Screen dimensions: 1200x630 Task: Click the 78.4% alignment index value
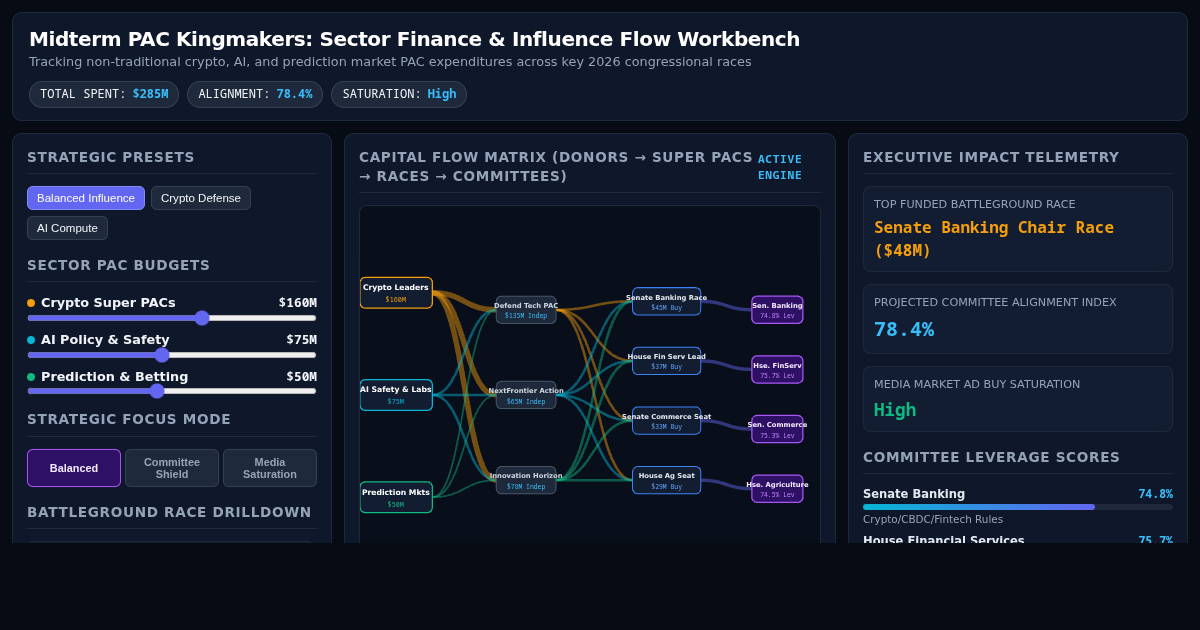[x=904, y=329]
